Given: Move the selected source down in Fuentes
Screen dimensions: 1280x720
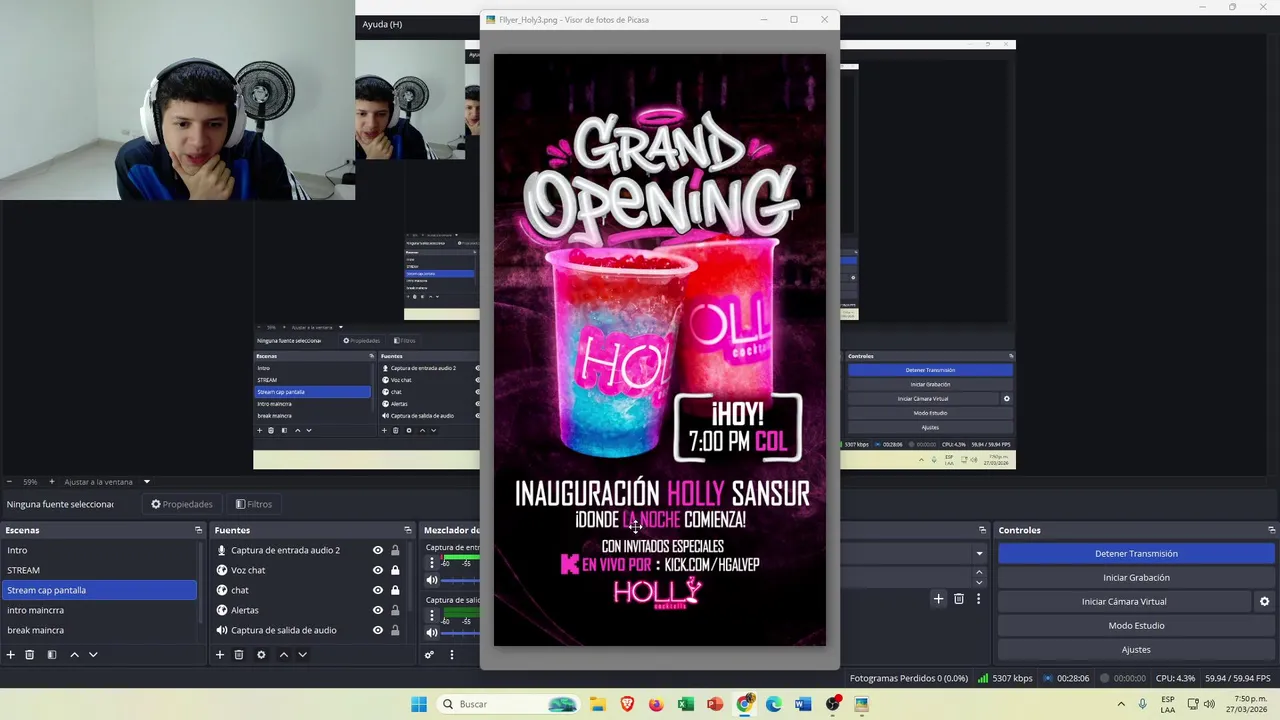Looking at the screenshot, I should pyautogui.click(x=302, y=655).
